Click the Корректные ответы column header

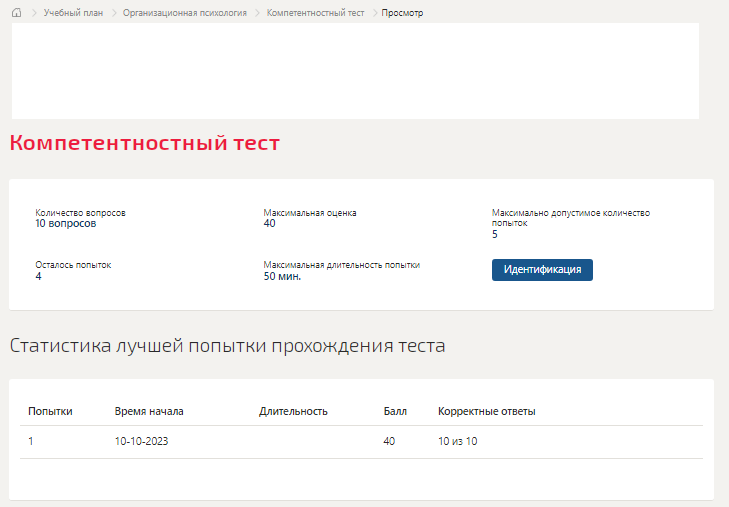487,411
